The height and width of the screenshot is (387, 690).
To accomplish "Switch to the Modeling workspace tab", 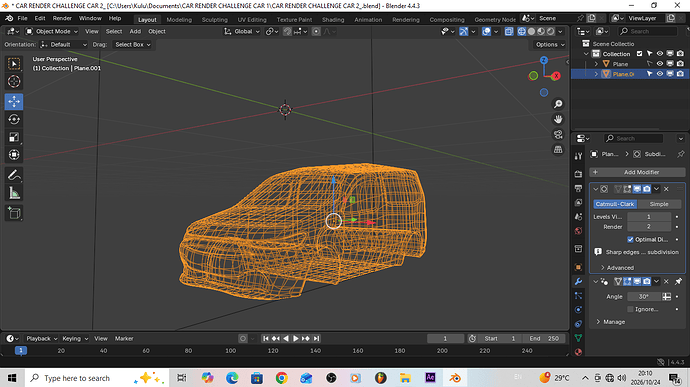I will 179,19.
